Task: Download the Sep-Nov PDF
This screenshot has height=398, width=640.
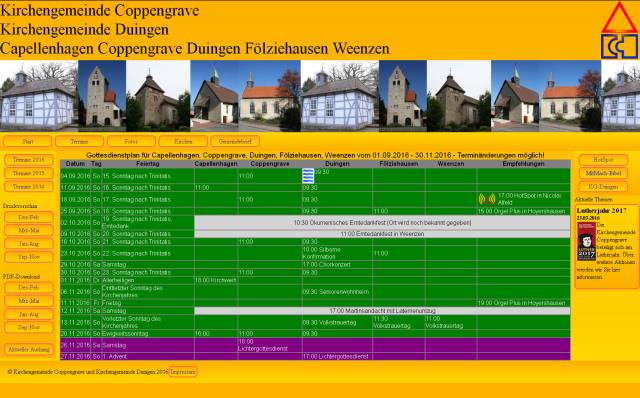Action: coord(29,327)
